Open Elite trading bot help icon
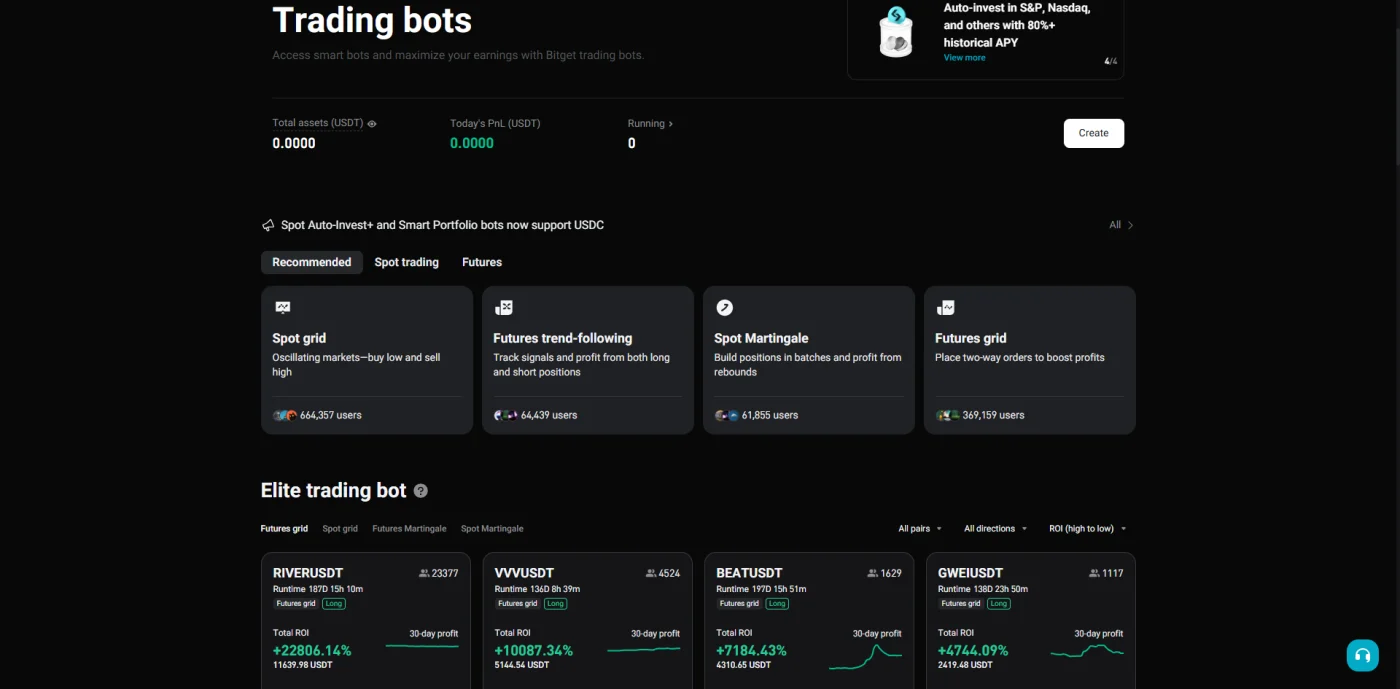 click(421, 491)
